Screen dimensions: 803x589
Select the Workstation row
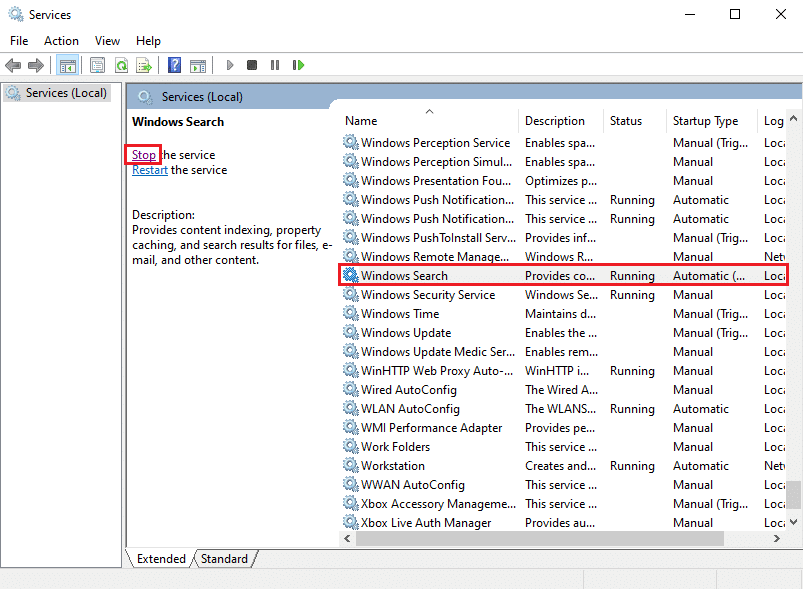tap(563, 465)
